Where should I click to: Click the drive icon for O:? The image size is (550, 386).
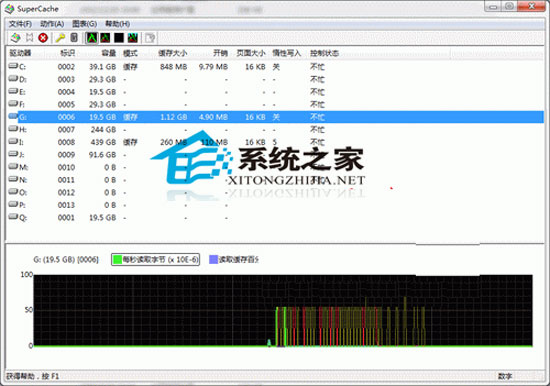(x=13, y=192)
